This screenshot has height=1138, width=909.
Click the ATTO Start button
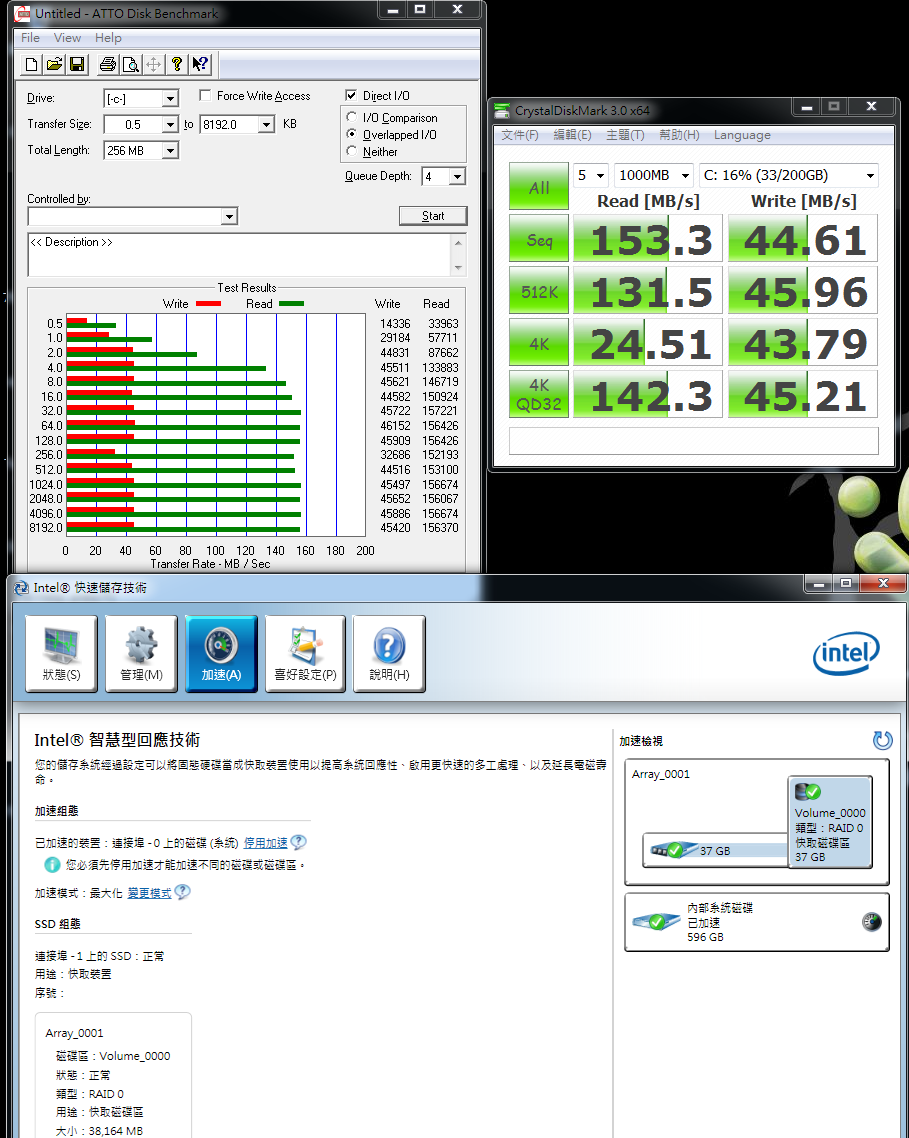pos(433,216)
